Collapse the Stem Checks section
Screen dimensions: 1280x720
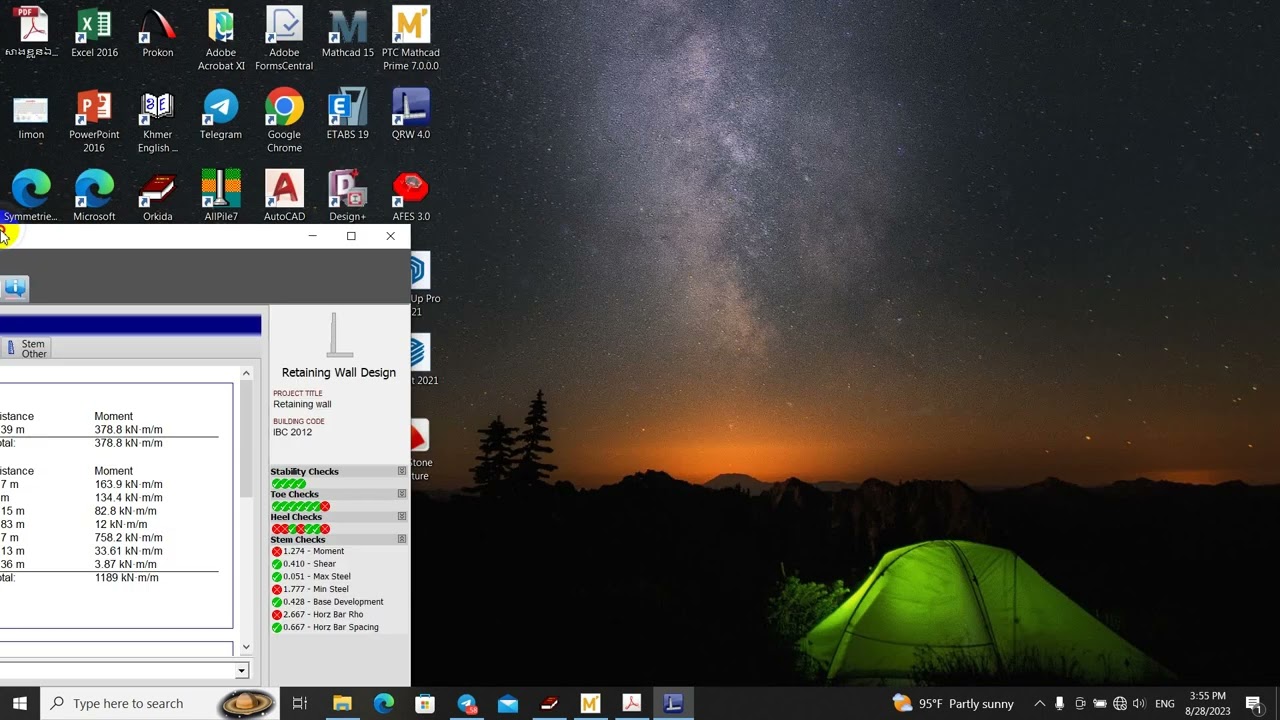(x=402, y=539)
